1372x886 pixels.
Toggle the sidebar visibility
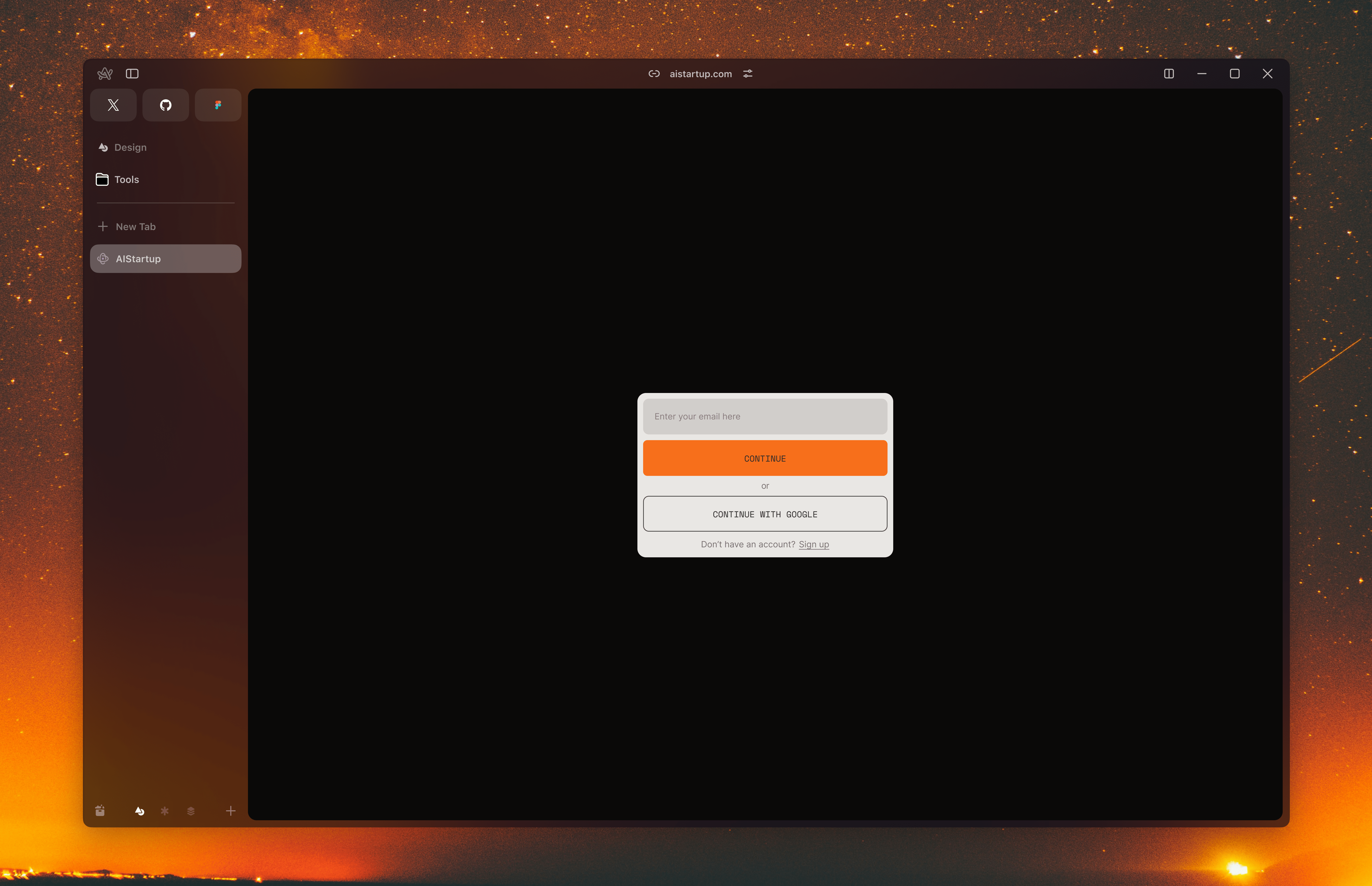click(132, 73)
